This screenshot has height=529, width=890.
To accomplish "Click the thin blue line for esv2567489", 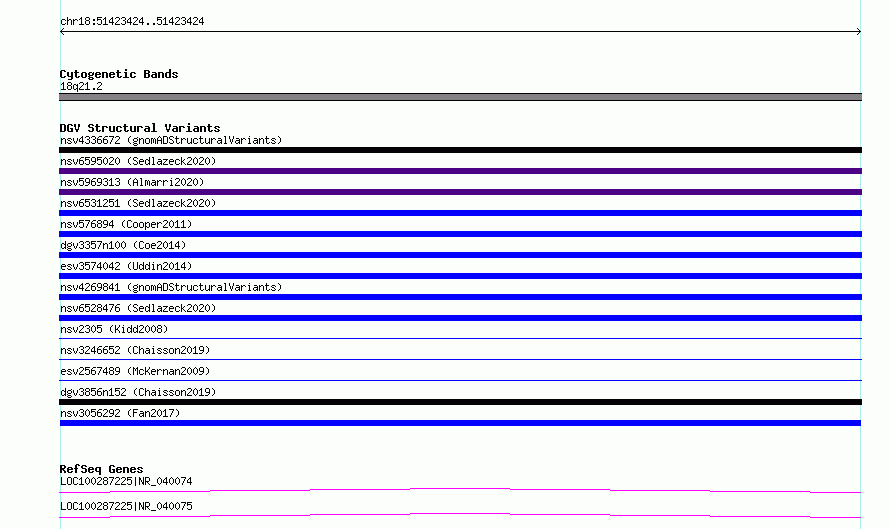I will tap(460, 380).
